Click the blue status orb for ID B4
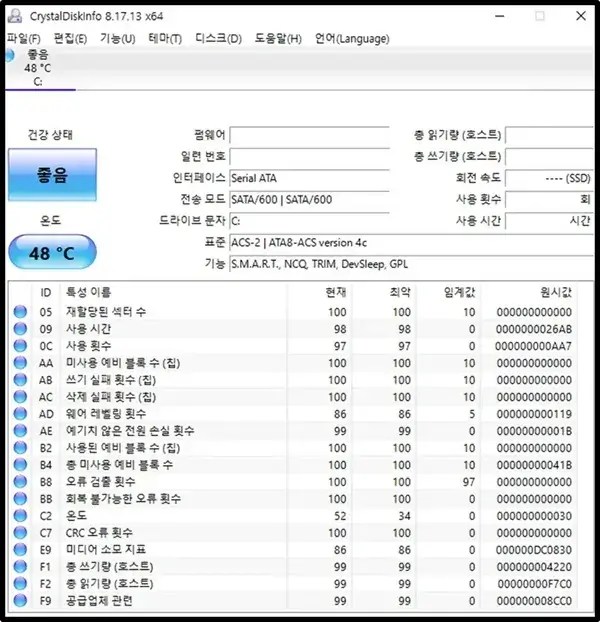 click(20, 465)
